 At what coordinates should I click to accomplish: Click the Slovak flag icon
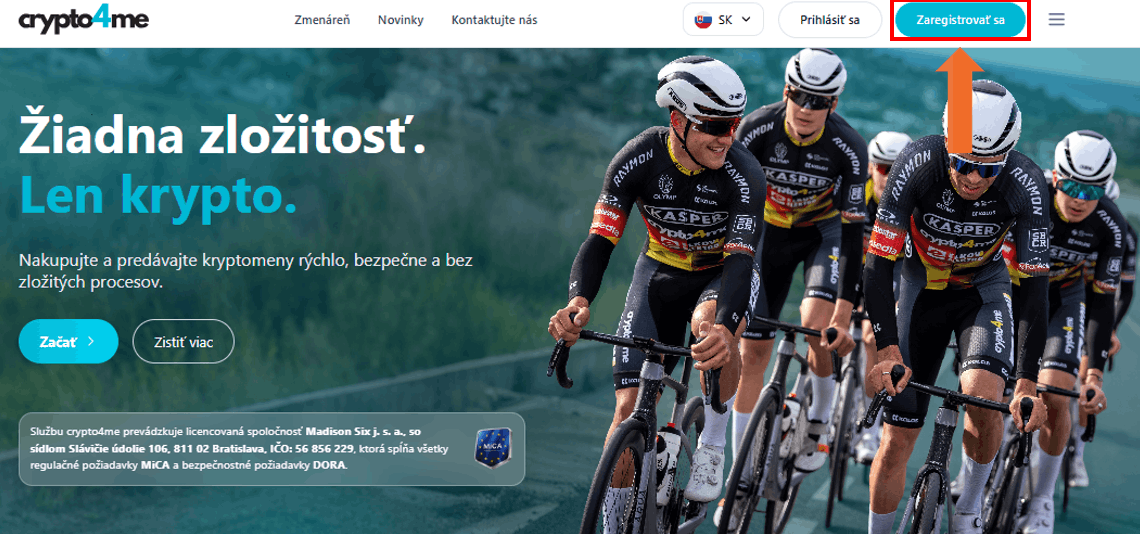coord(702,20)
